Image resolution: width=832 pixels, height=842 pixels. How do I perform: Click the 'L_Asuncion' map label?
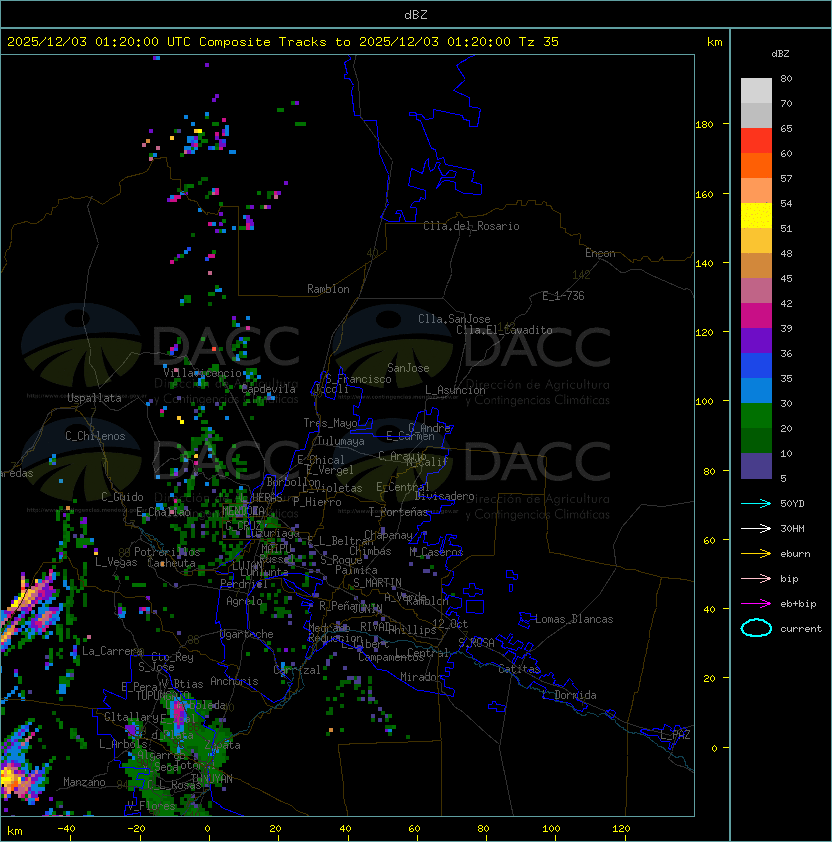coord(455,390)
